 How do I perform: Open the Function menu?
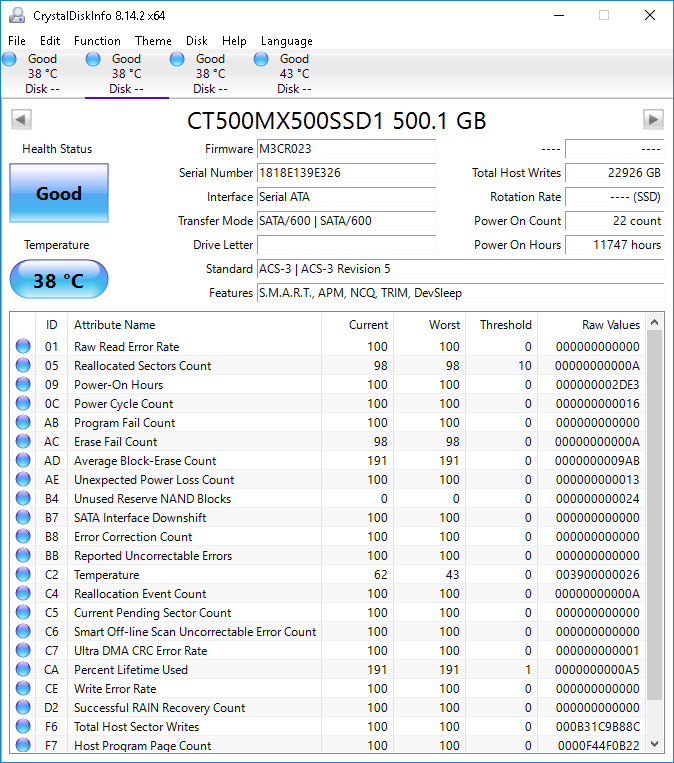point(97,41)
